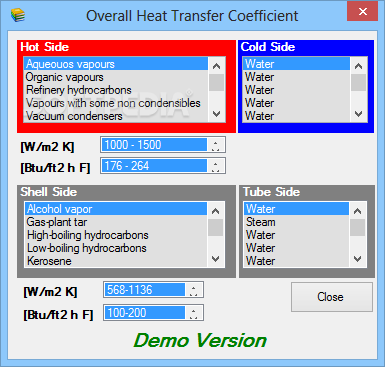The image size is (385, 367).
Task: Select Aqueouos vapours in Hot Side list
Action: pyautogui.click(x=116, y=64)
